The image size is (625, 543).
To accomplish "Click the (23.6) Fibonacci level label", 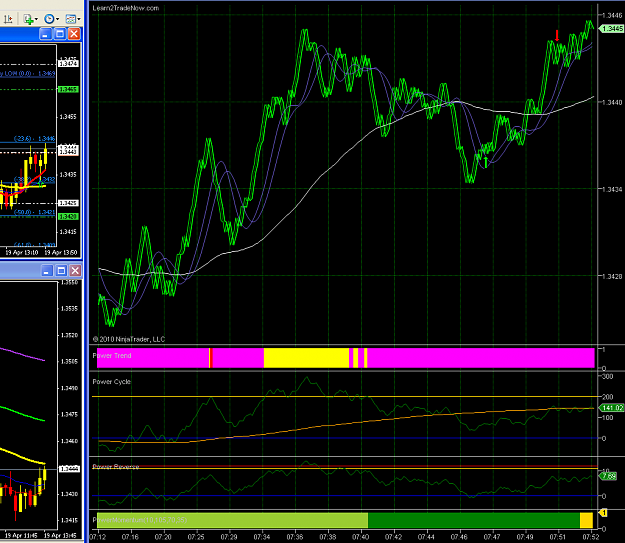I will pyautogui.click(x=34, y=138).
